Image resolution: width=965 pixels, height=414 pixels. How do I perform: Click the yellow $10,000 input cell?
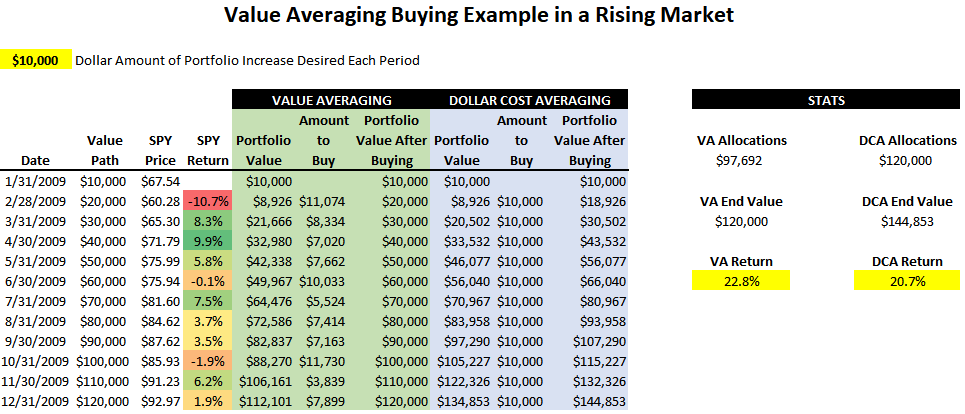[36, 60]
